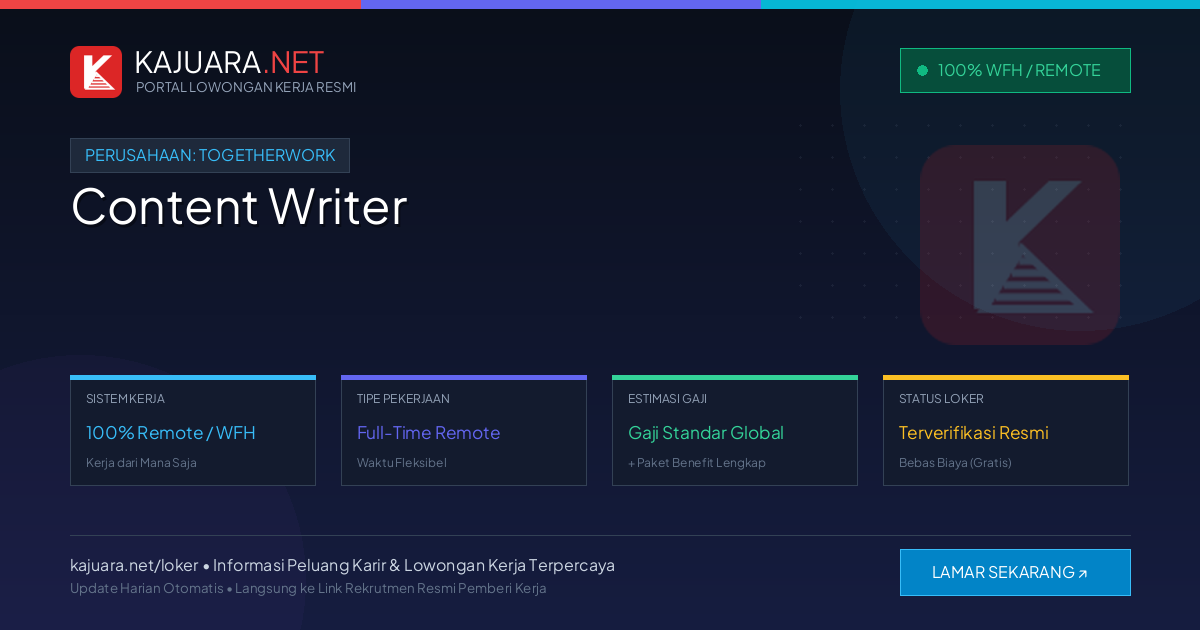Click the 'Update Harian Otomatis' footer line
This screenshot has width=1200, height=630.
[x=308, y=588]
